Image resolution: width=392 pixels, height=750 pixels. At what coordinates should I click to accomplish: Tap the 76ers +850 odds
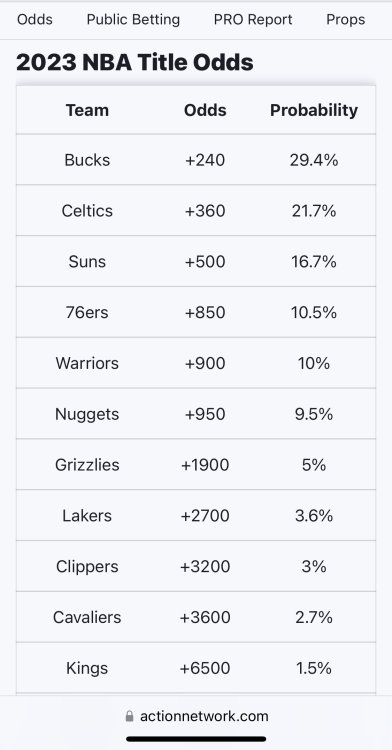point(205,312)
